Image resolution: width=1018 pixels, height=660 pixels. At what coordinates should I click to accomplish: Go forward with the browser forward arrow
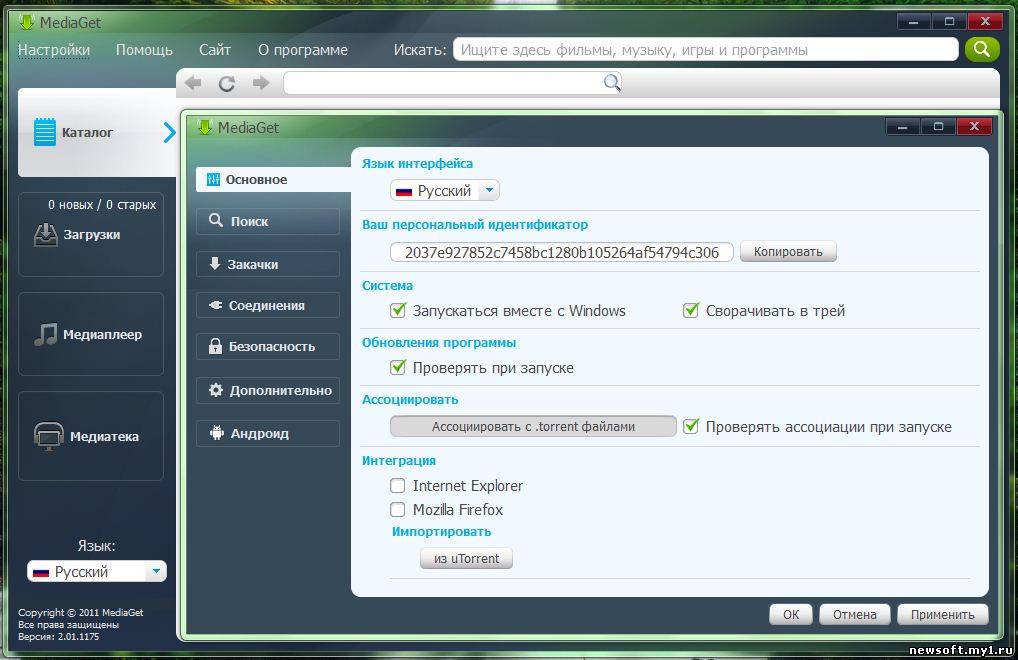(261, 83)
